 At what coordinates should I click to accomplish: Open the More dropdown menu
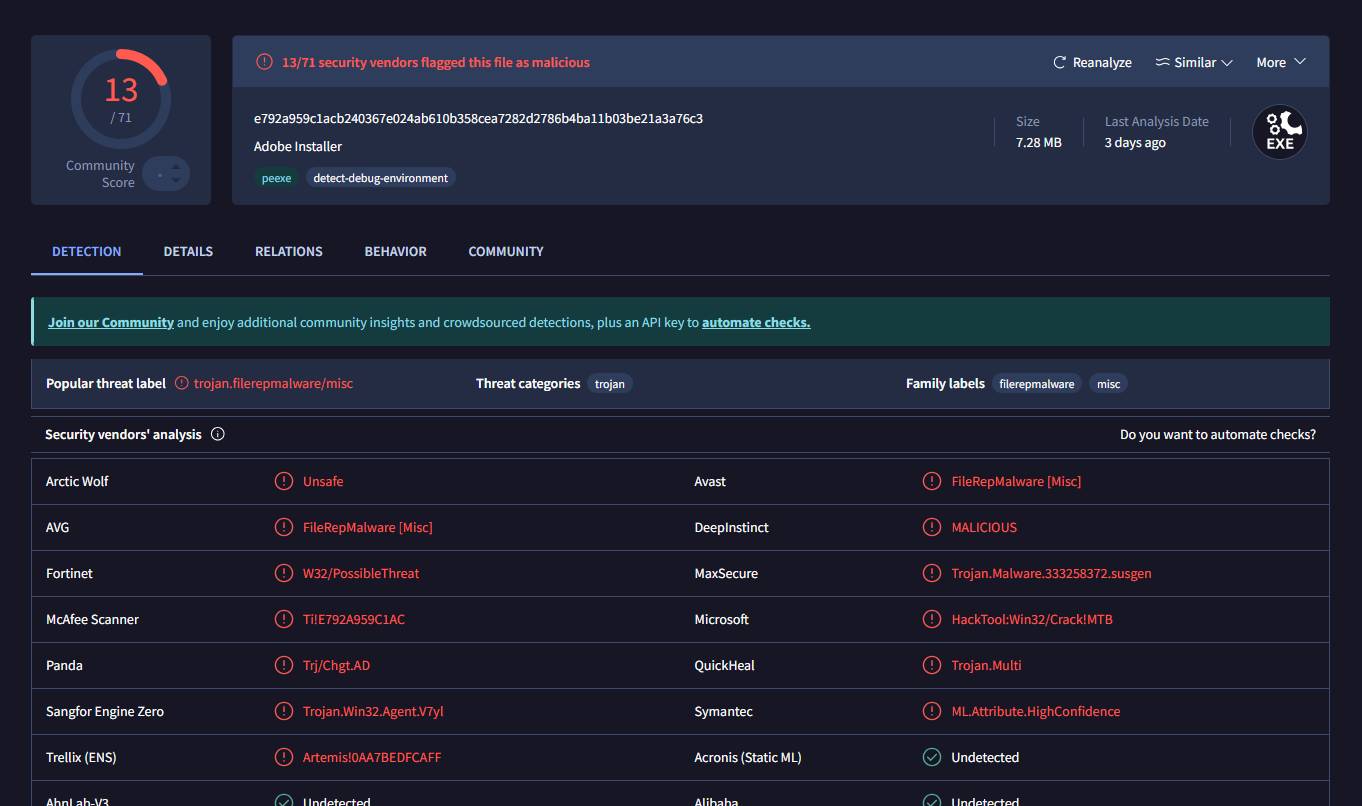1281,62
